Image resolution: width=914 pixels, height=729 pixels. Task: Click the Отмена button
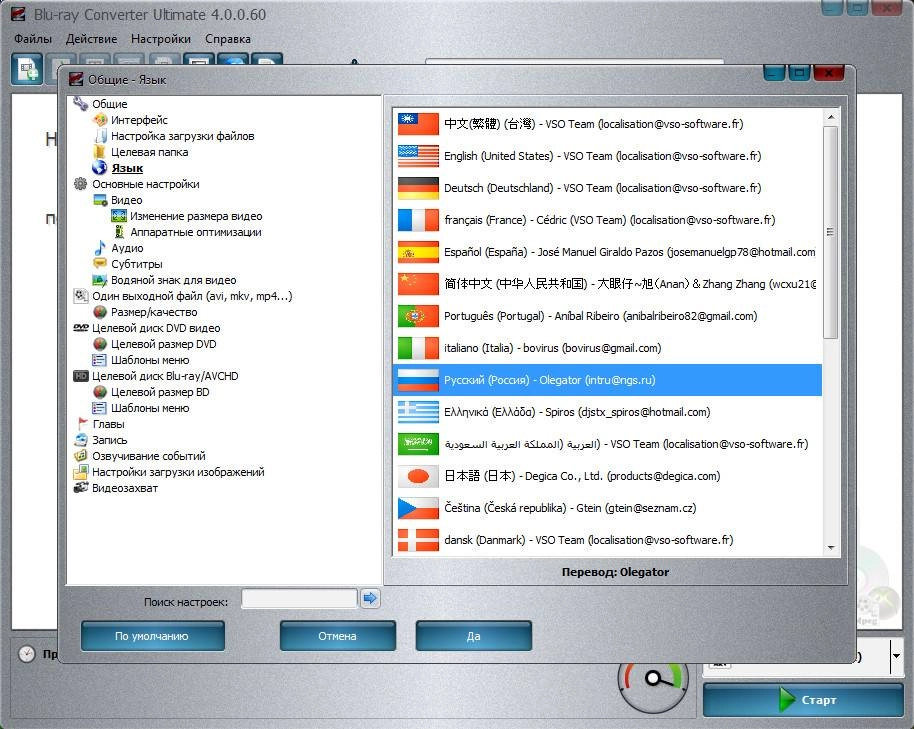[x=338, y=636]
